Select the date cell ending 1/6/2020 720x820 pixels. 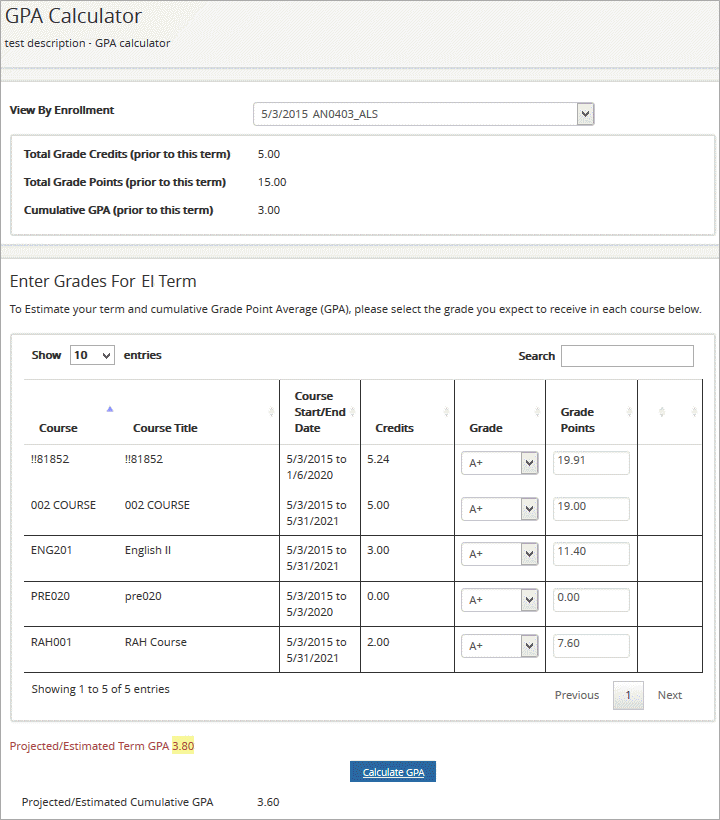pos(316,467)
